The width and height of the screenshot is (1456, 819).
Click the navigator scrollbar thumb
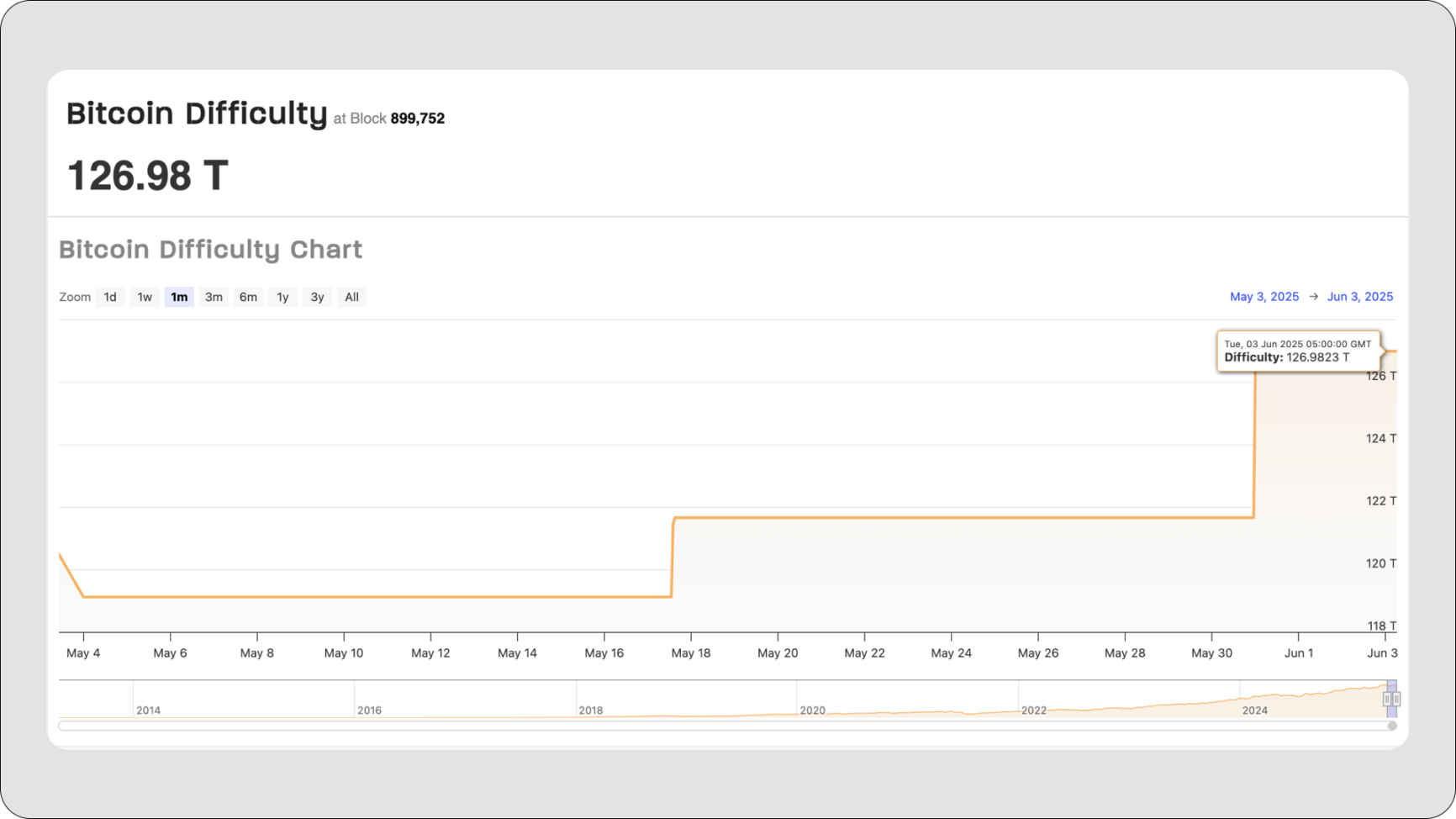pos(1392,726)
